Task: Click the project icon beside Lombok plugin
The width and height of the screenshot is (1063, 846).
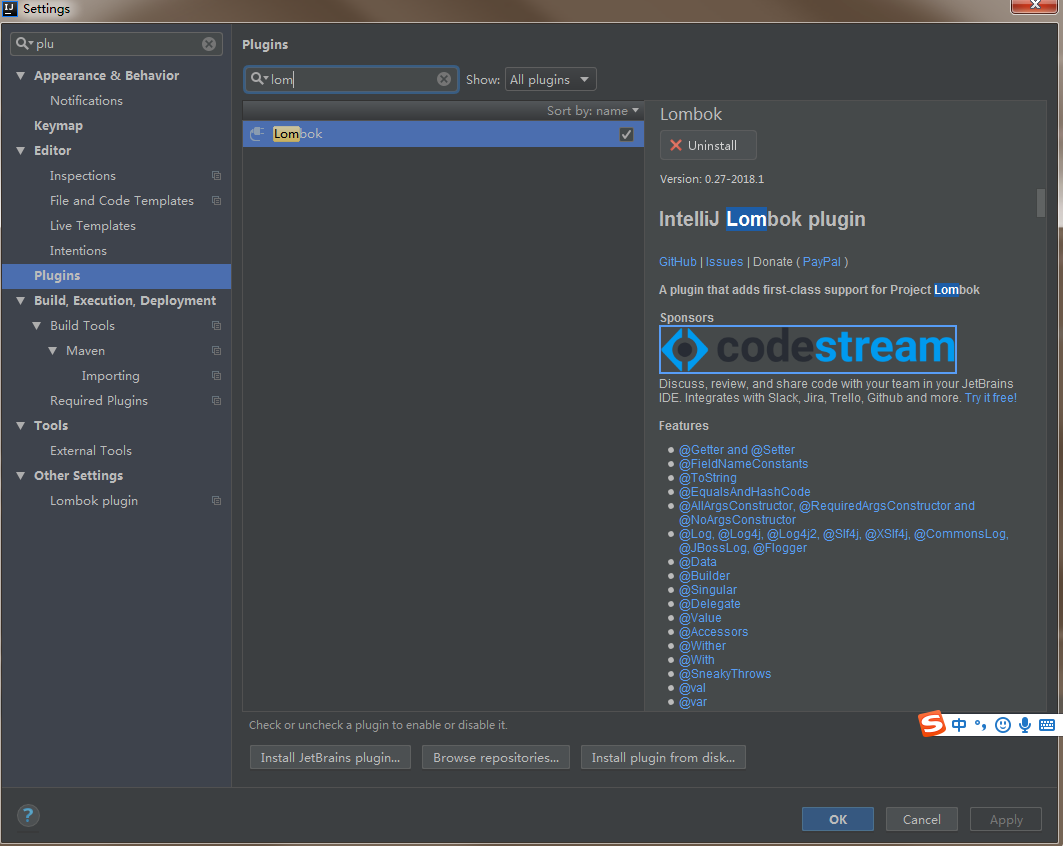Action: [x=216, y=500]
